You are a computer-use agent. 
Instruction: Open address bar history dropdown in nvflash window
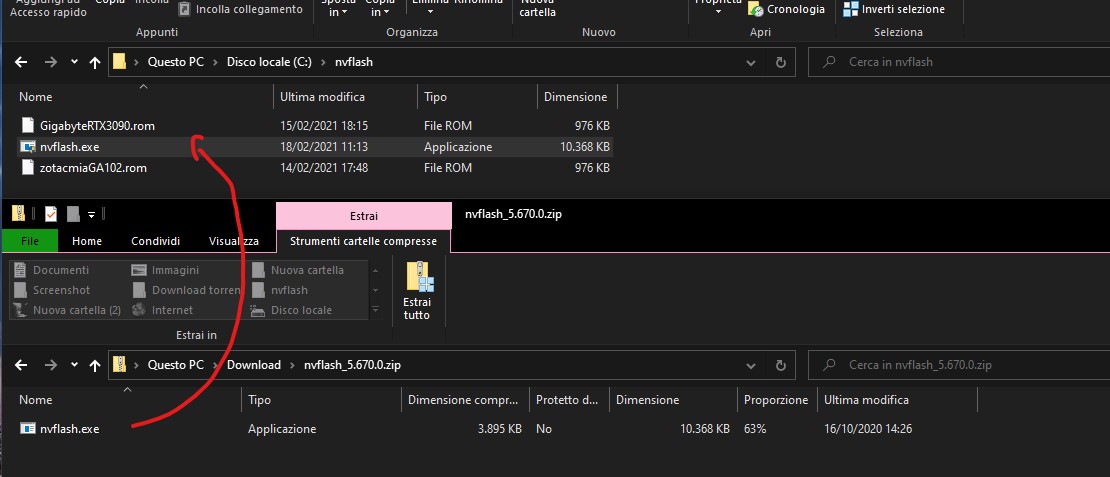click(x=751, y=62)
